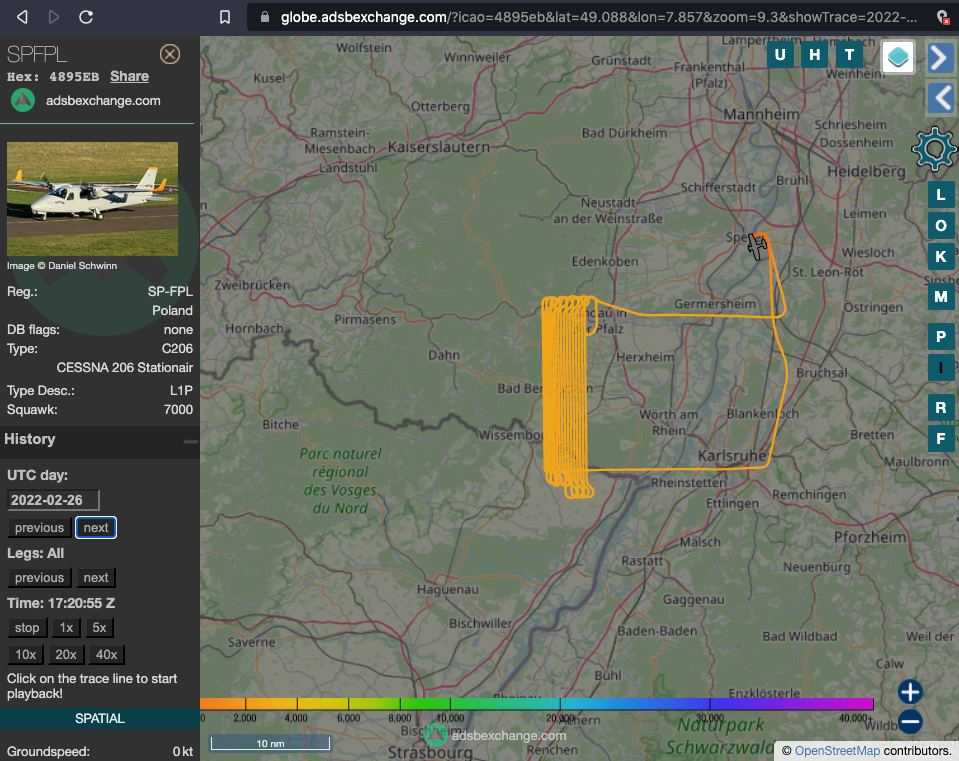This screenshot has height=761, width=959.
Task: Click the bookmark icon in address bar
Action: coord(225,17)
